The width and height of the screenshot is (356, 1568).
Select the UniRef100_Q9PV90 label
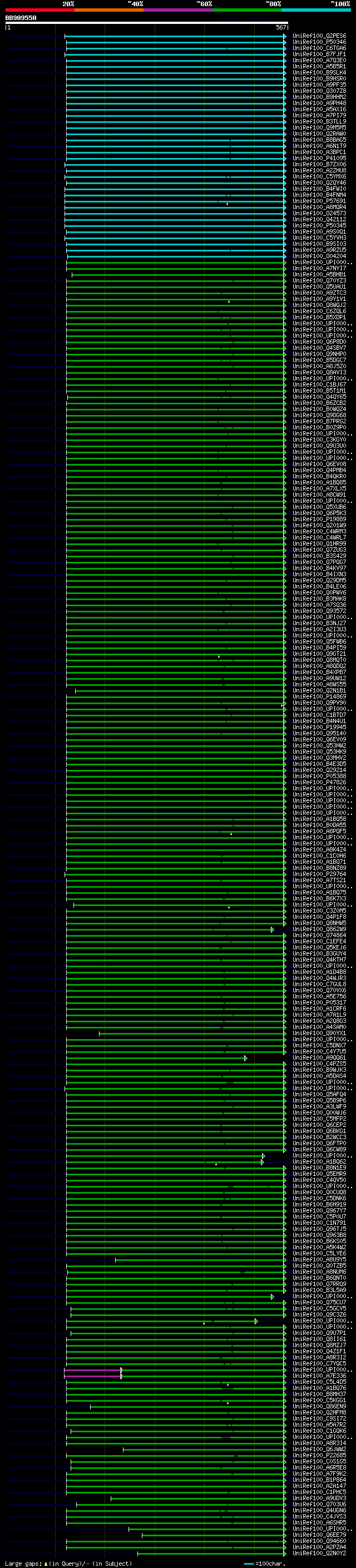click(x=319, y=703)
